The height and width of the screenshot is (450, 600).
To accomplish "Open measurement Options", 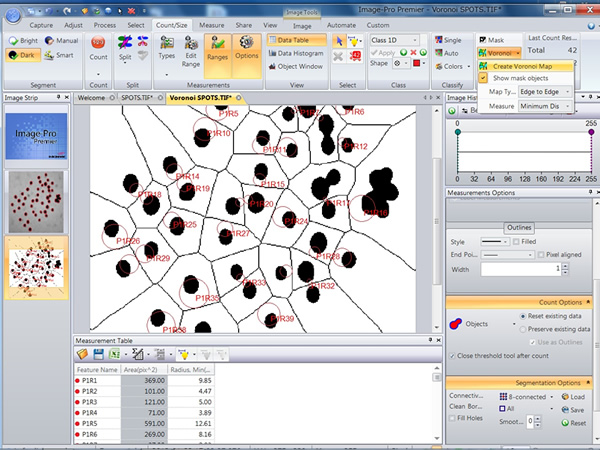I will tap(246, 55).
